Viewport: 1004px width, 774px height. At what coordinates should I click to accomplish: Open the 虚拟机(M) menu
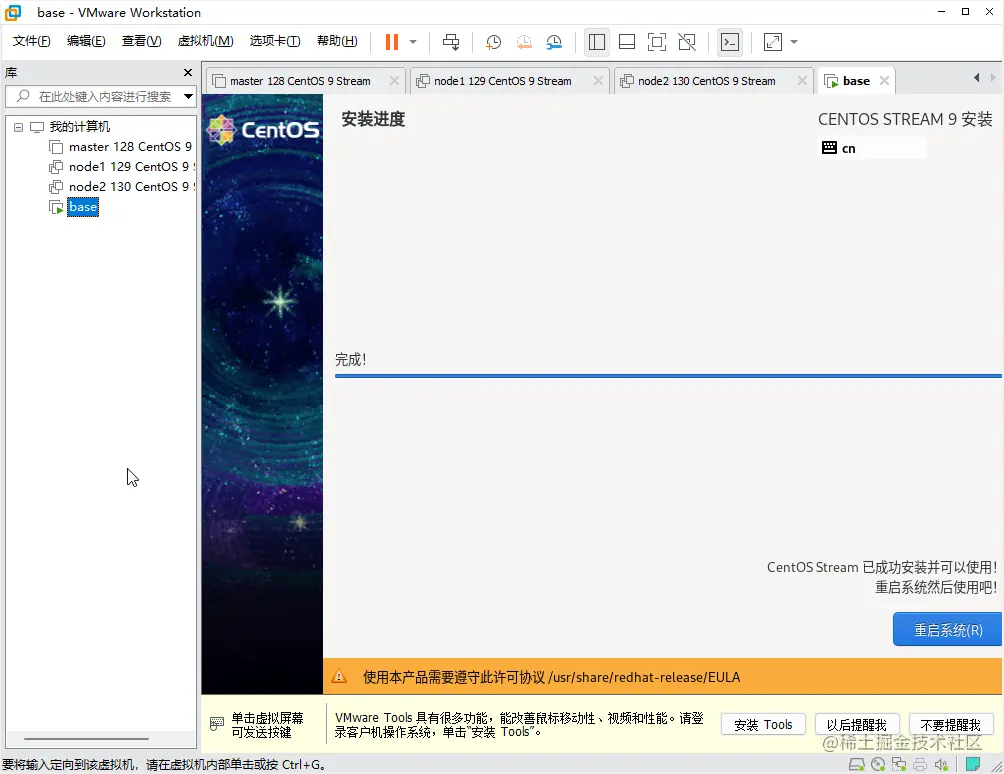206,41
